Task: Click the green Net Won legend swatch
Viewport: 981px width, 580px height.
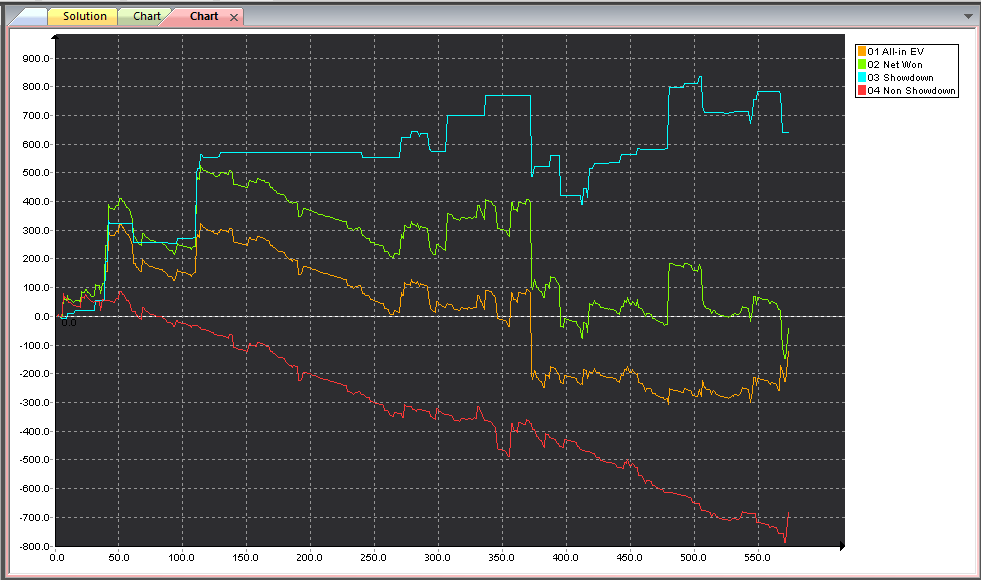Action: click(x=861, y=64)
